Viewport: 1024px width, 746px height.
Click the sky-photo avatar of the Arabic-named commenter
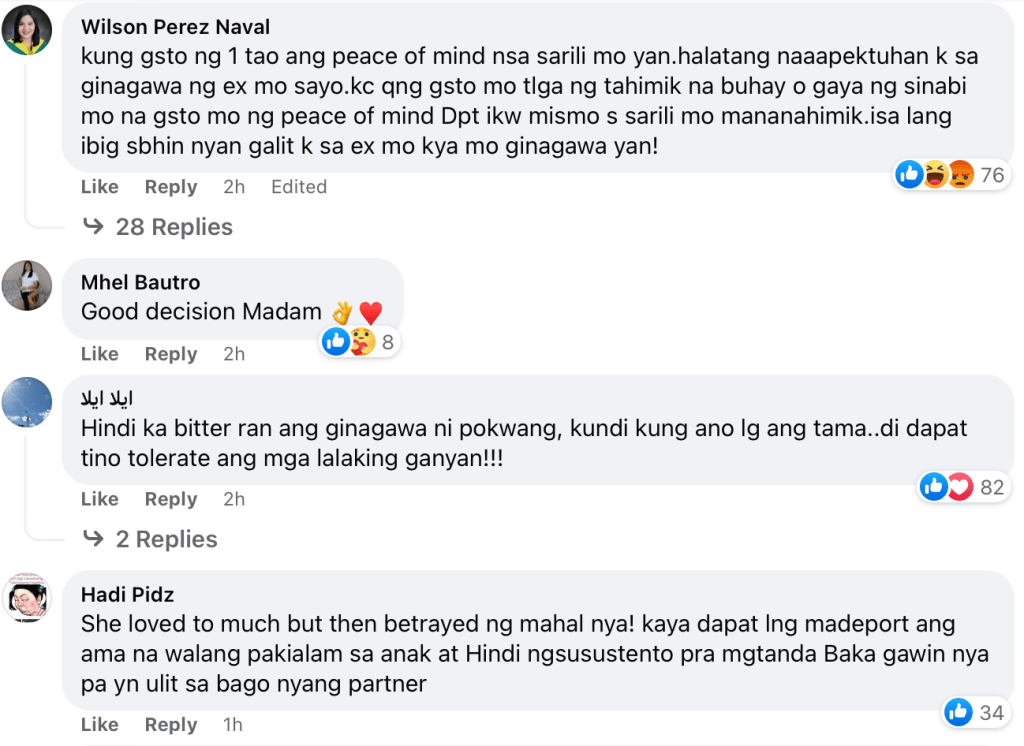click(27, 402)
